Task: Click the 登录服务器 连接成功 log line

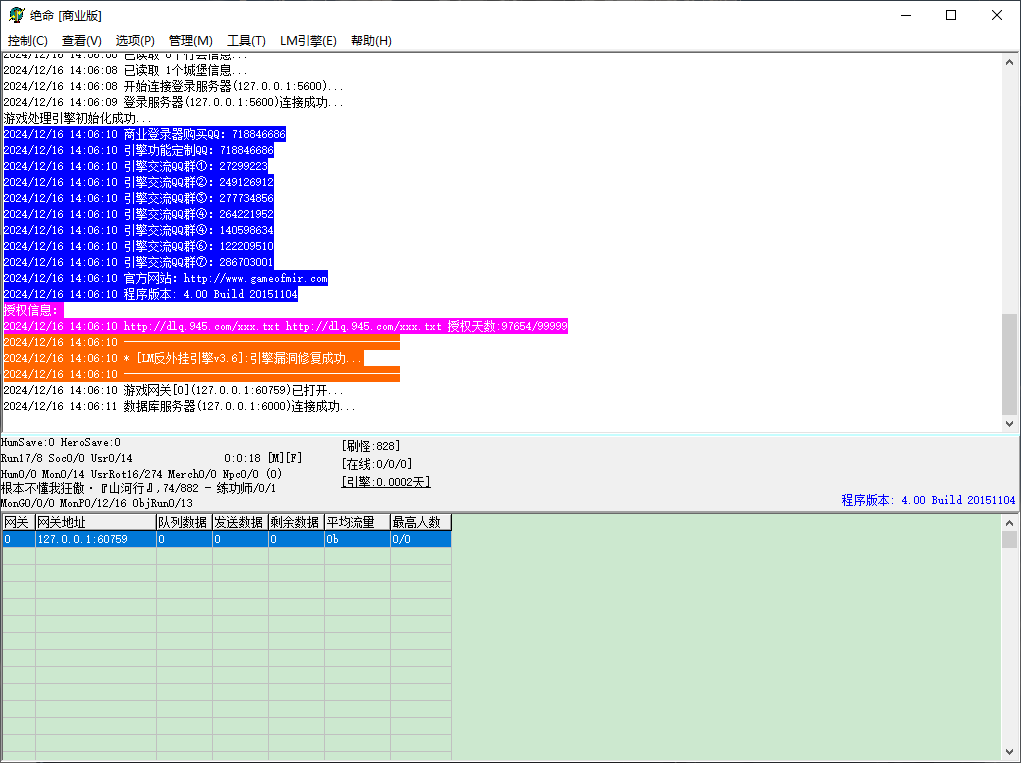Action: tap(173, 102)
